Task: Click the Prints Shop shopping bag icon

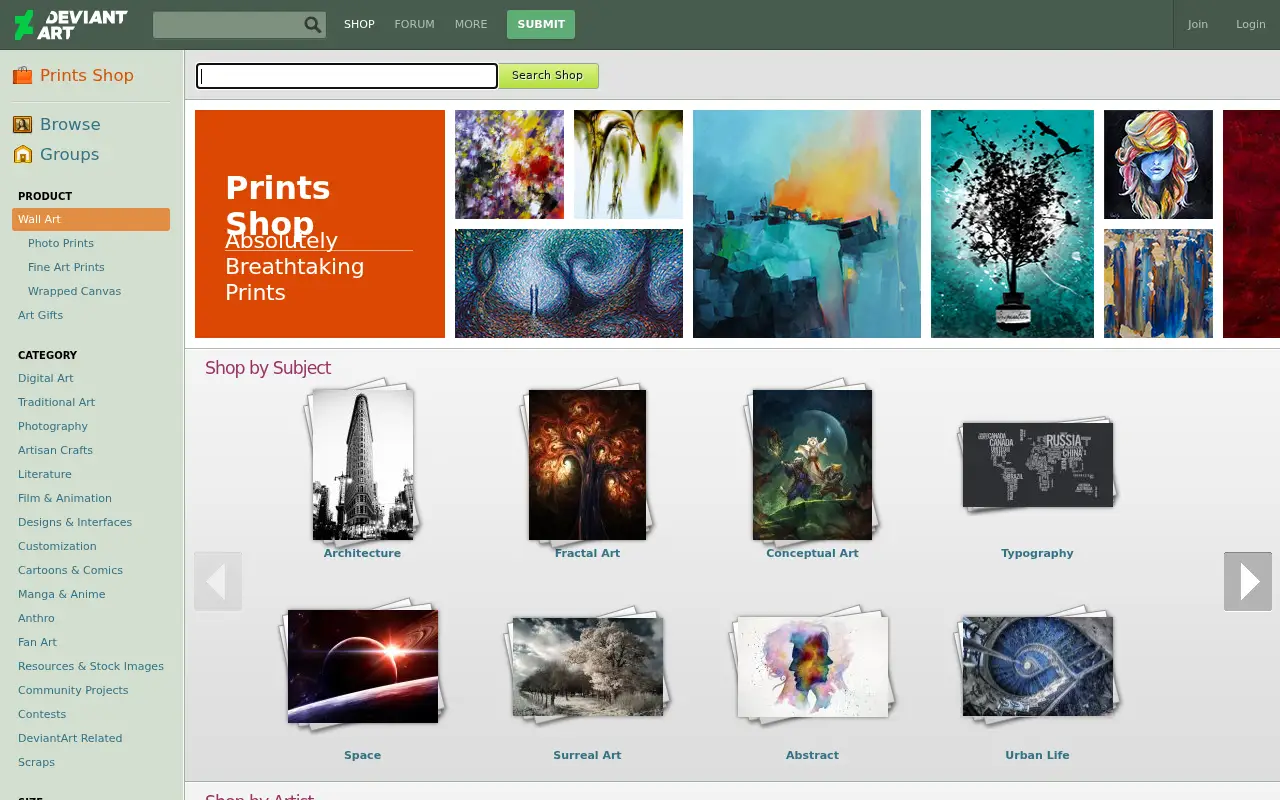Action: pyautogui.click(x=22, y=75)
